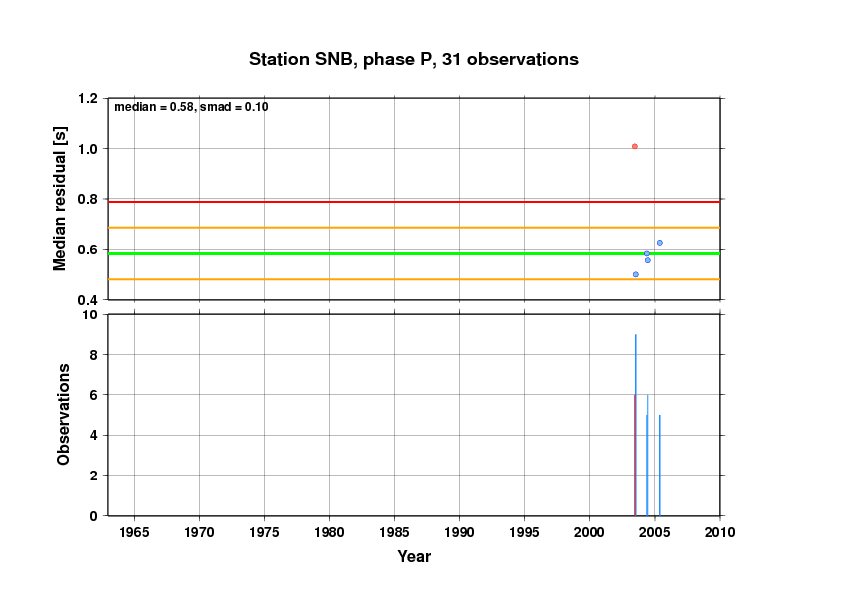This screenshot has width=842, height=595.
Task: Click the '1970' year tick label
Action: point(199,532)
